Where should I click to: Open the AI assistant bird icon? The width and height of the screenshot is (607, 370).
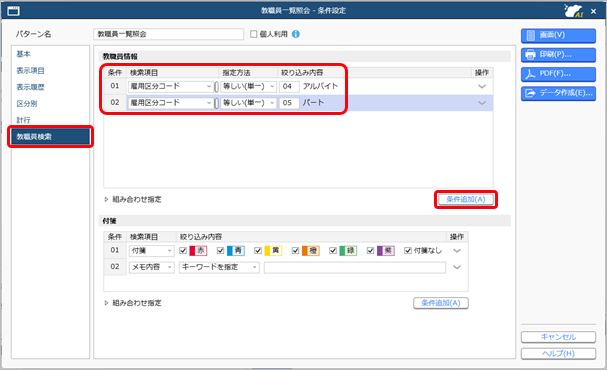coord(574,10)
